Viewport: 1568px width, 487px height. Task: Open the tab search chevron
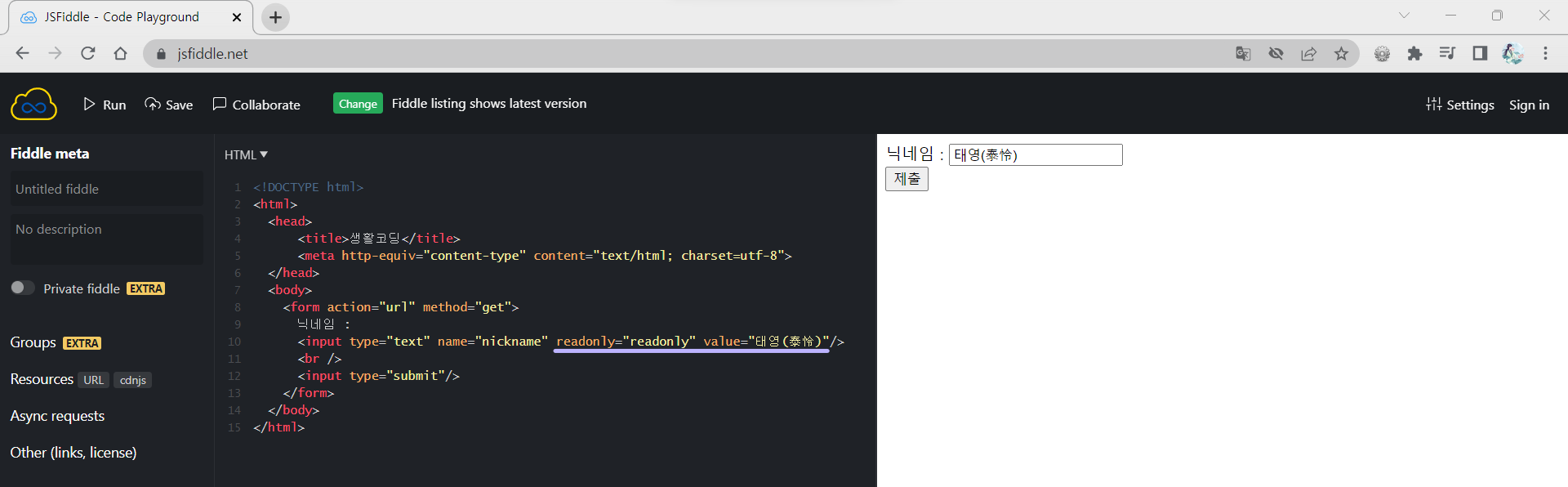pyautogui.click(x=1404, y=16)
